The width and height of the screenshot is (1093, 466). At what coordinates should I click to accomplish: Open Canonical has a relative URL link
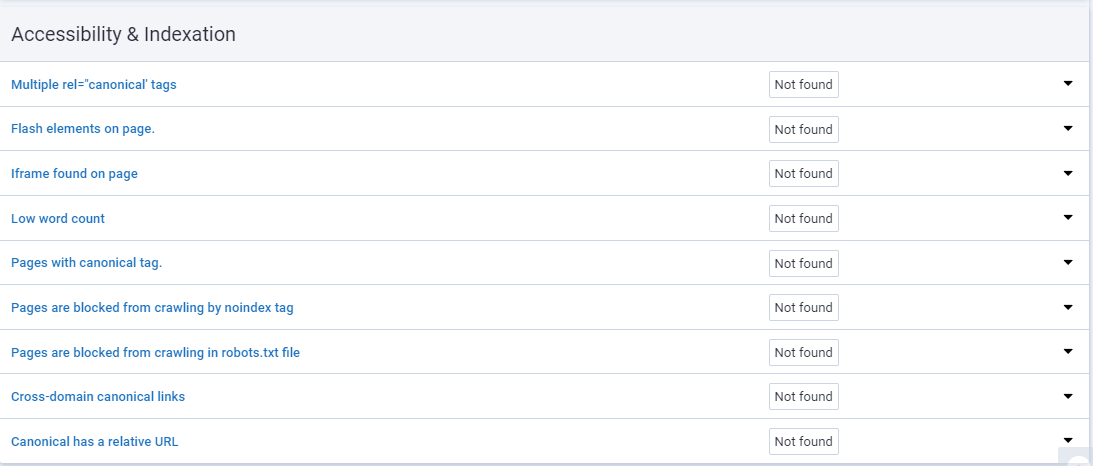coord(95,442)
